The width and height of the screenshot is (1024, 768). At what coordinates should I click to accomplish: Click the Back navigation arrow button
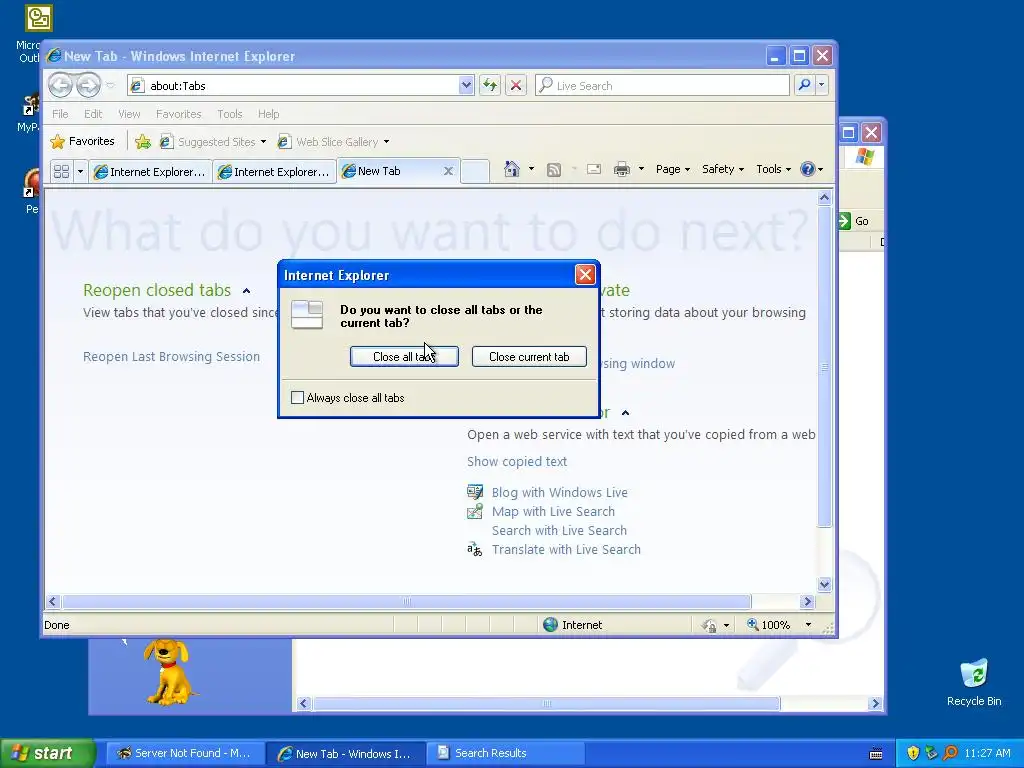(x=61, y=85)
